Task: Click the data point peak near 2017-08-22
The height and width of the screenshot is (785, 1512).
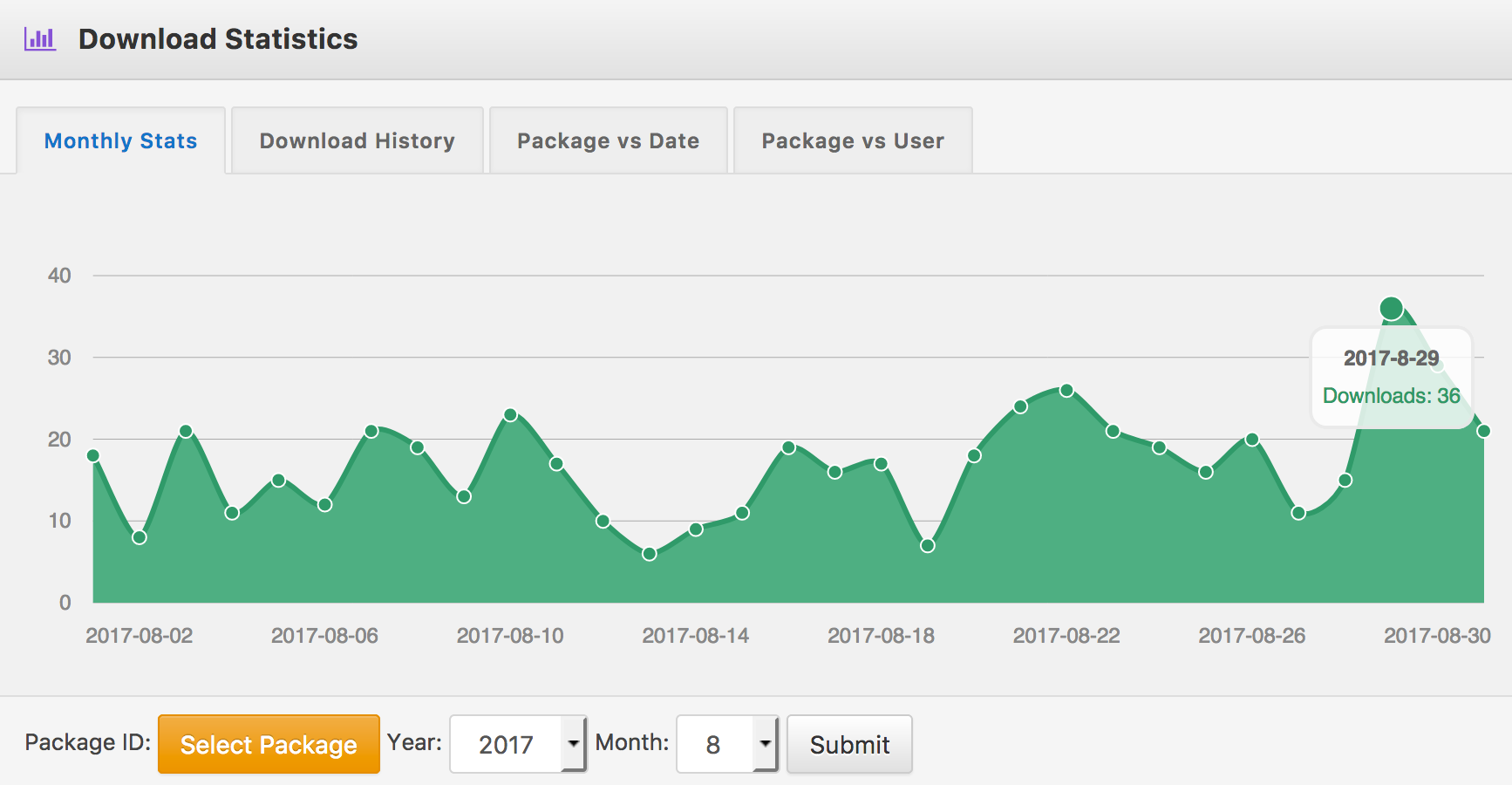Action: click(1066, 390)
